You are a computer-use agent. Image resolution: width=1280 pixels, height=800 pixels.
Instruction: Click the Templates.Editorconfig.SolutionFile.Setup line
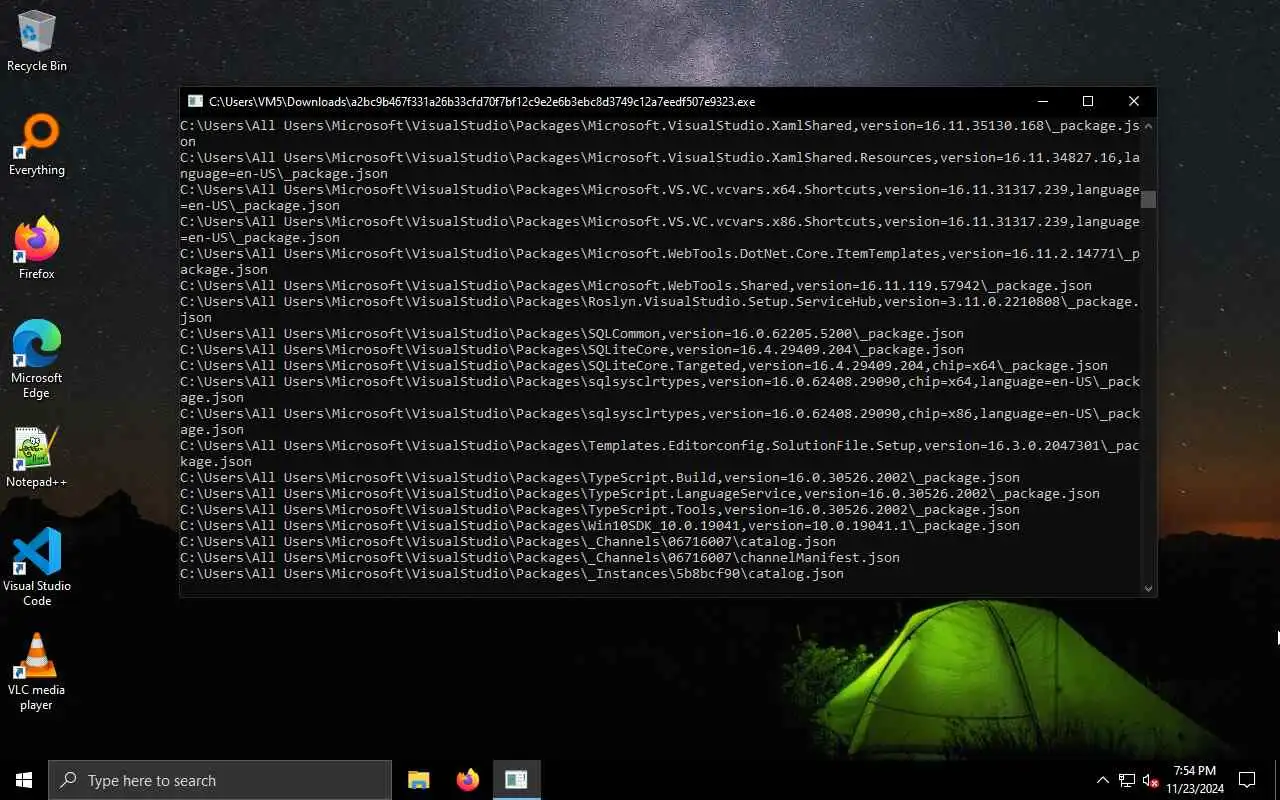660,454
